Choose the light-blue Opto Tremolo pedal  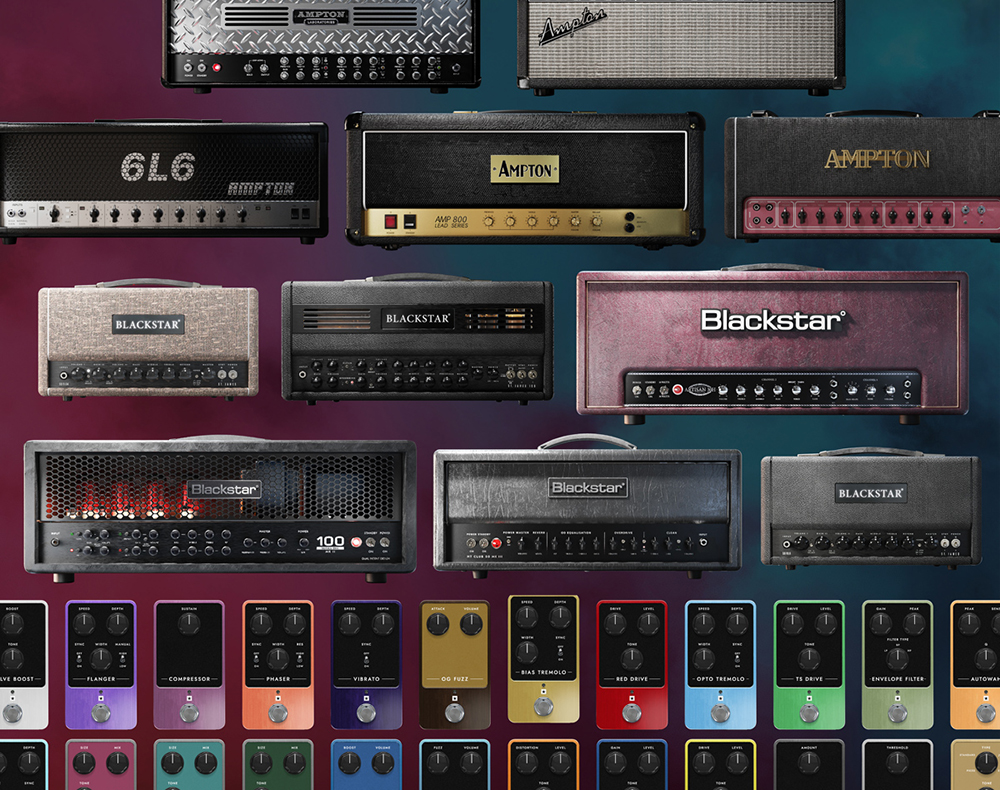click(x=720, y=665)
